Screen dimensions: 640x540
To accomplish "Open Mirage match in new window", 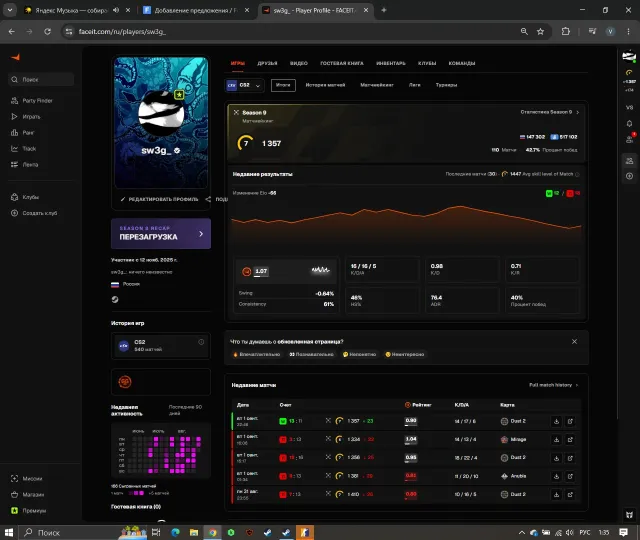I will click(x=570, y=440).
